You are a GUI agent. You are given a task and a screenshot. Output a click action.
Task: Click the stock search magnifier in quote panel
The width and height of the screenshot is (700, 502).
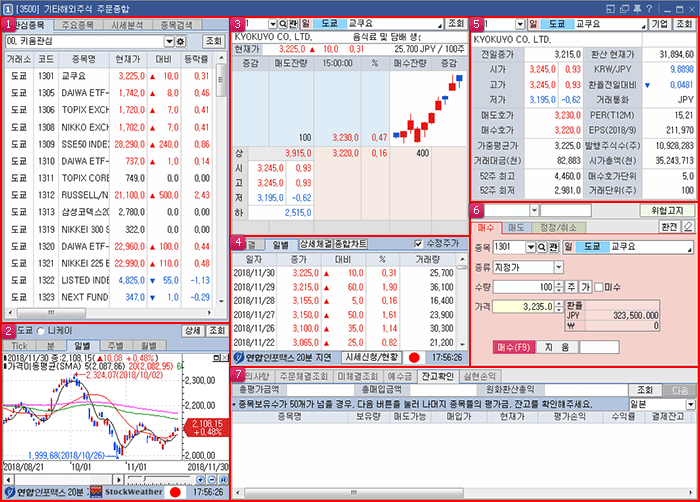tap(283, 24)
